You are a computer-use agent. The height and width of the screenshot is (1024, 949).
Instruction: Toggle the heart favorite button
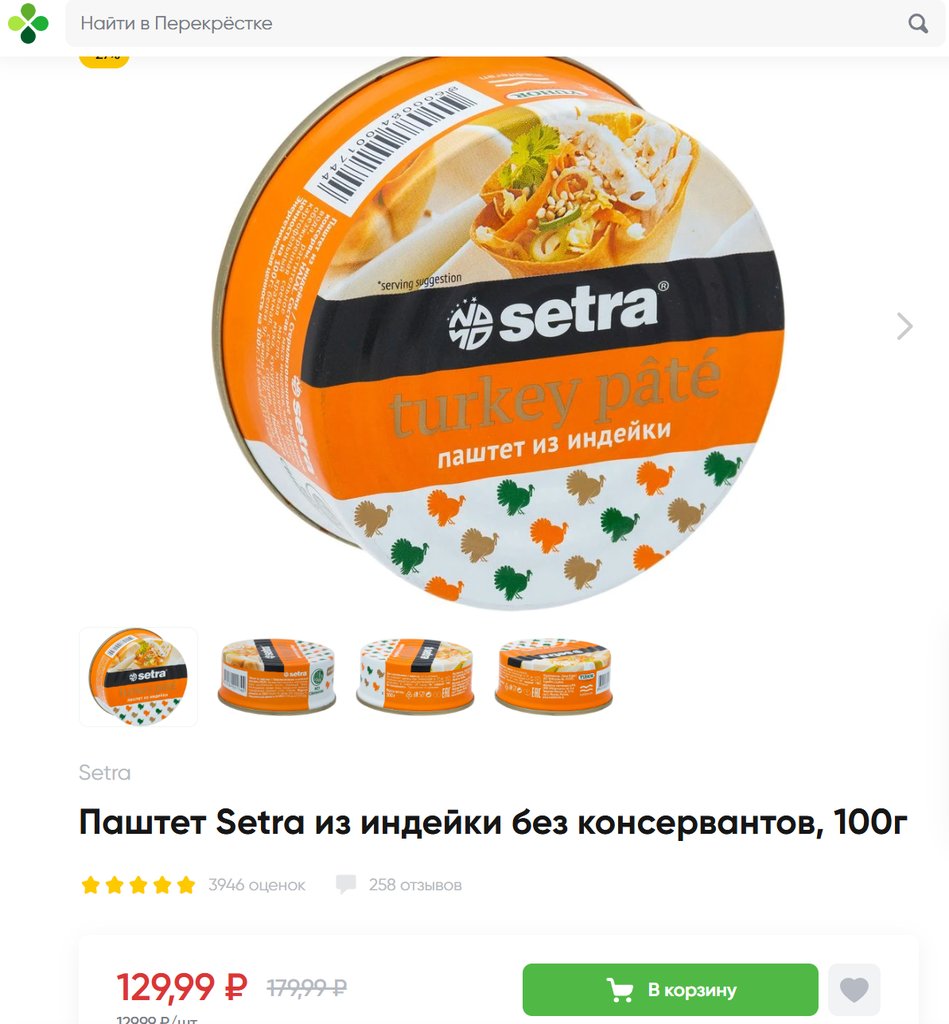coord(854,989)
